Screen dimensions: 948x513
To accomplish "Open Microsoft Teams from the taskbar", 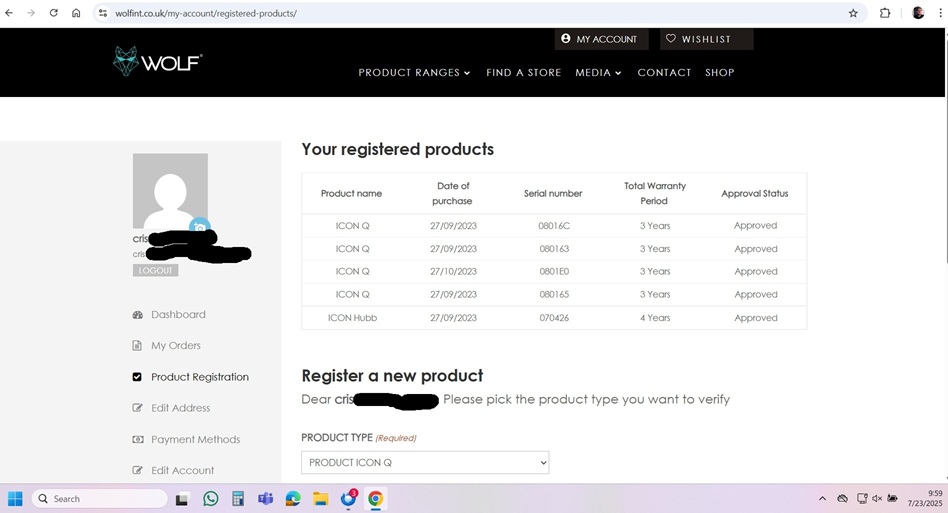I will (265, 498).
